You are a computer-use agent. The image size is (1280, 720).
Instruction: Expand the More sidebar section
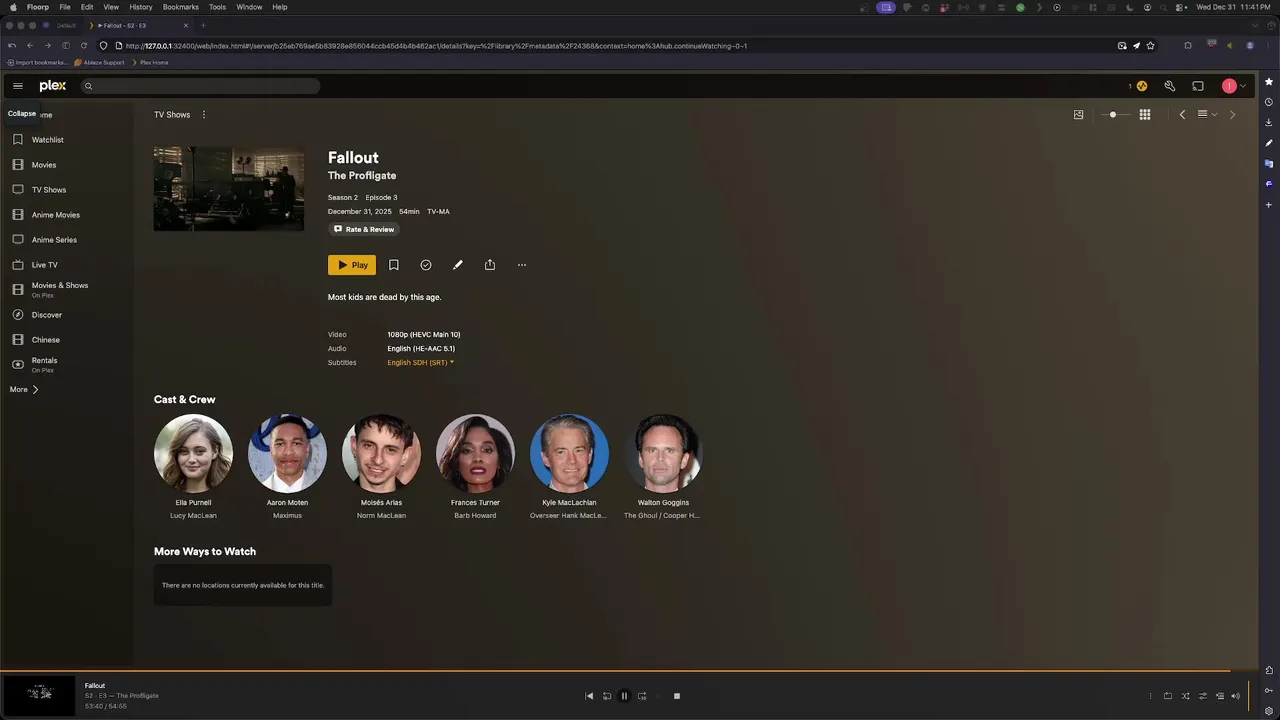pos(24,390)
